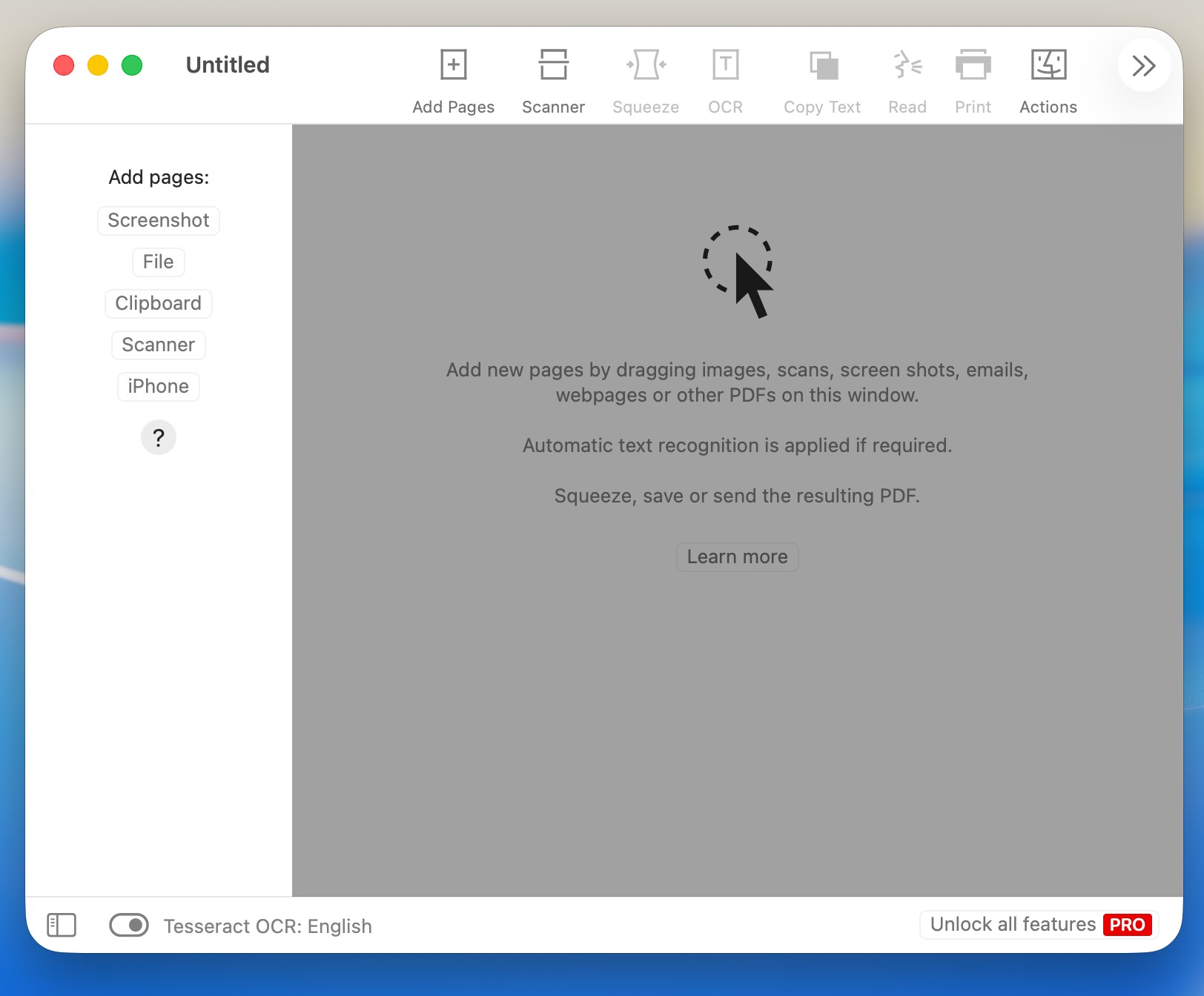Image resolution: width=1204 pixels, height=996 pixels.
Task: Run OCR from the toolbar
Action: point(725,65)
